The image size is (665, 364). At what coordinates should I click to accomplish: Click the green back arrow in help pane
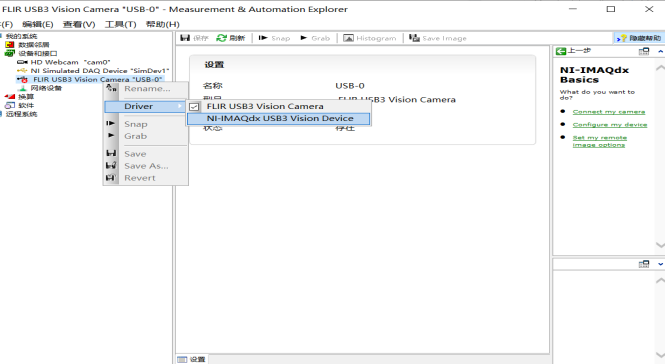pyautogui.click(x=561, y=51)
